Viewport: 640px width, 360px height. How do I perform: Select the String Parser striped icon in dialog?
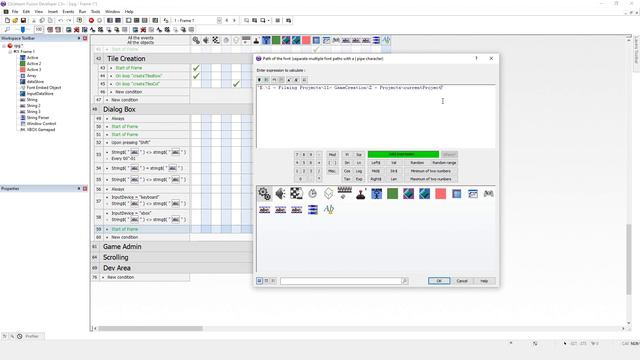313,210
